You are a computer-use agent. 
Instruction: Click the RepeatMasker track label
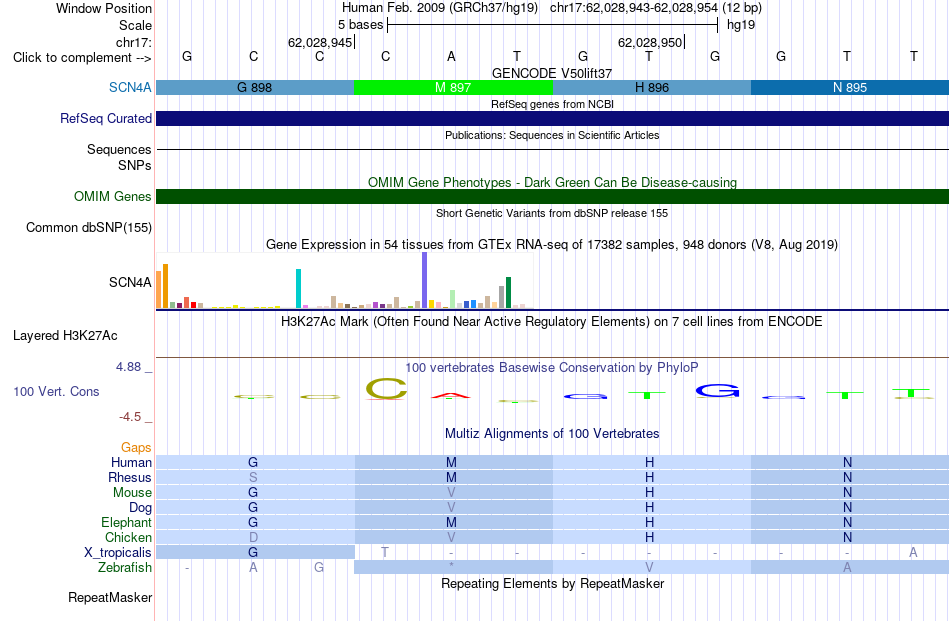tap(110, 597)
